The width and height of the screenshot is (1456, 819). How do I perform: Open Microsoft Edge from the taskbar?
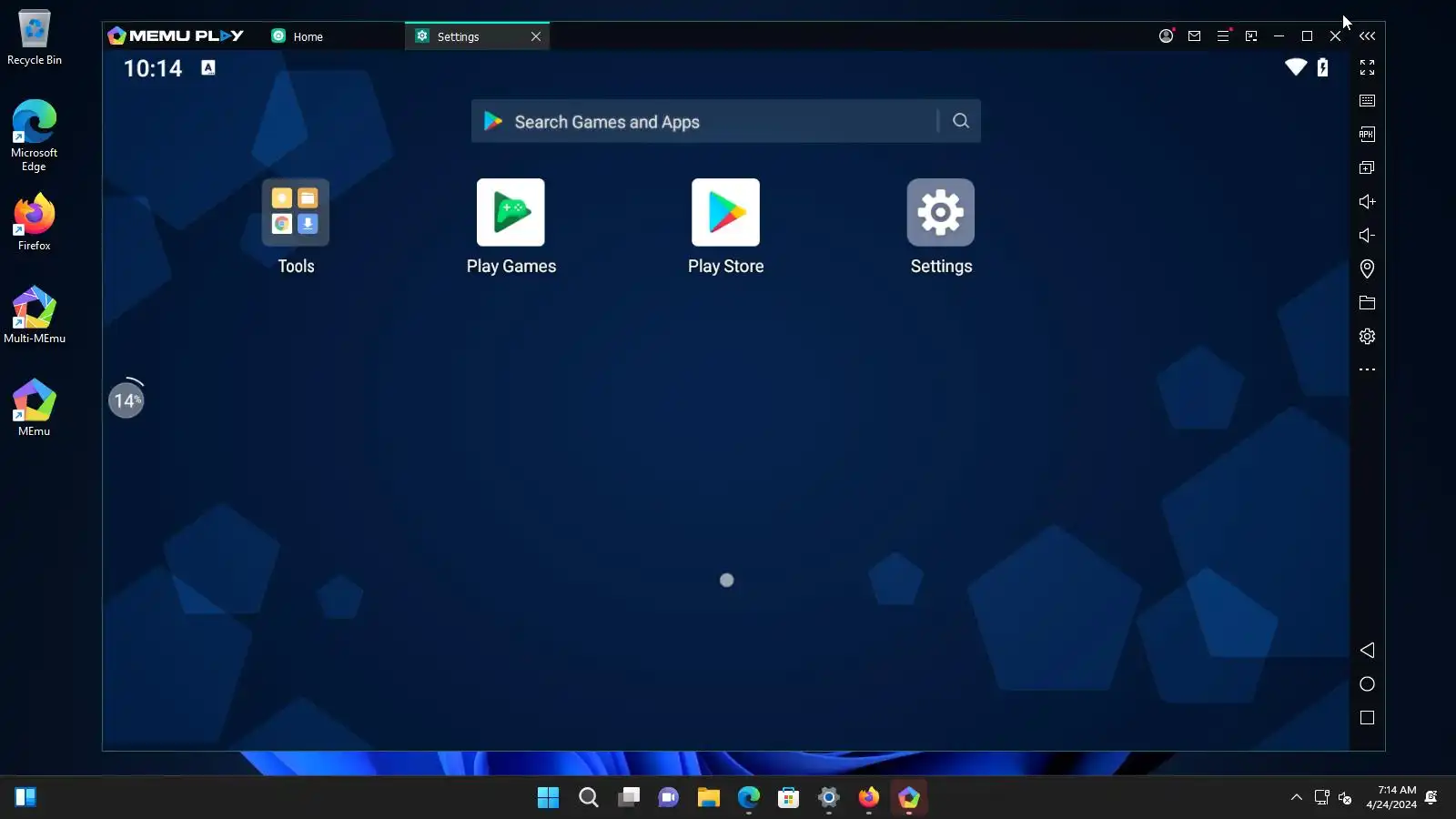[x=749, y=798]
